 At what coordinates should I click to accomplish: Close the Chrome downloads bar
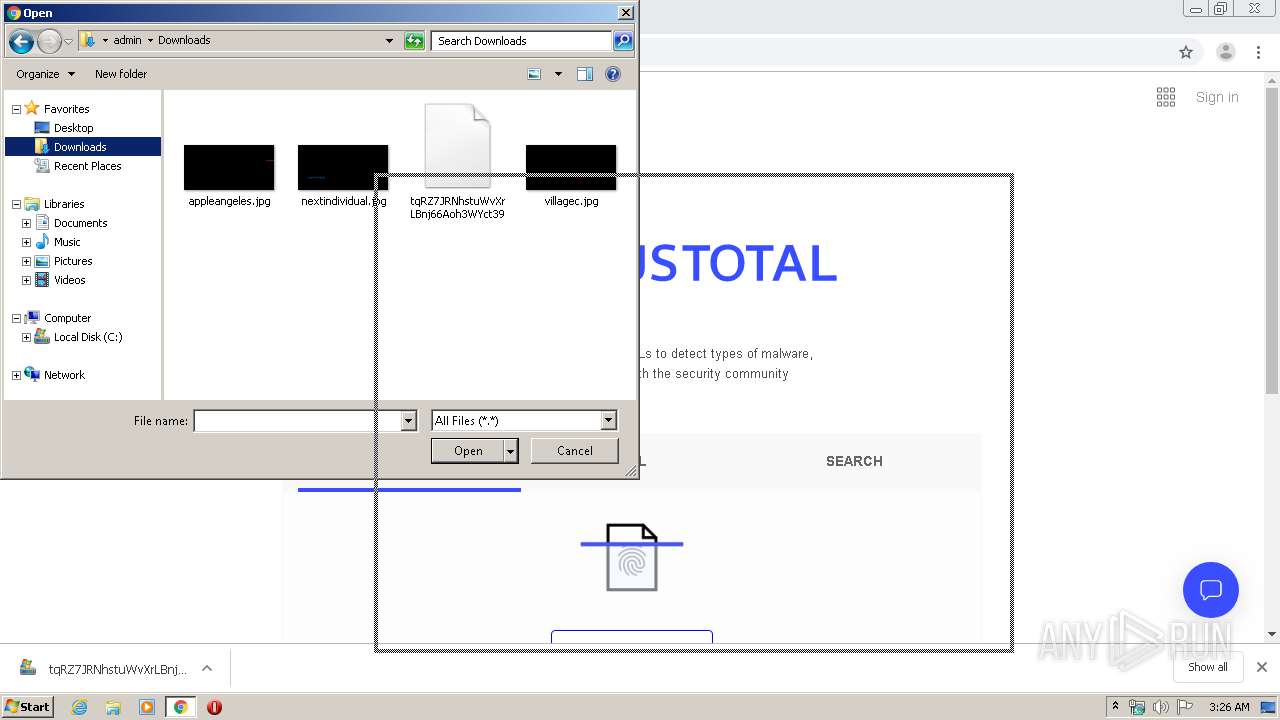click(x=1262, y=667)
